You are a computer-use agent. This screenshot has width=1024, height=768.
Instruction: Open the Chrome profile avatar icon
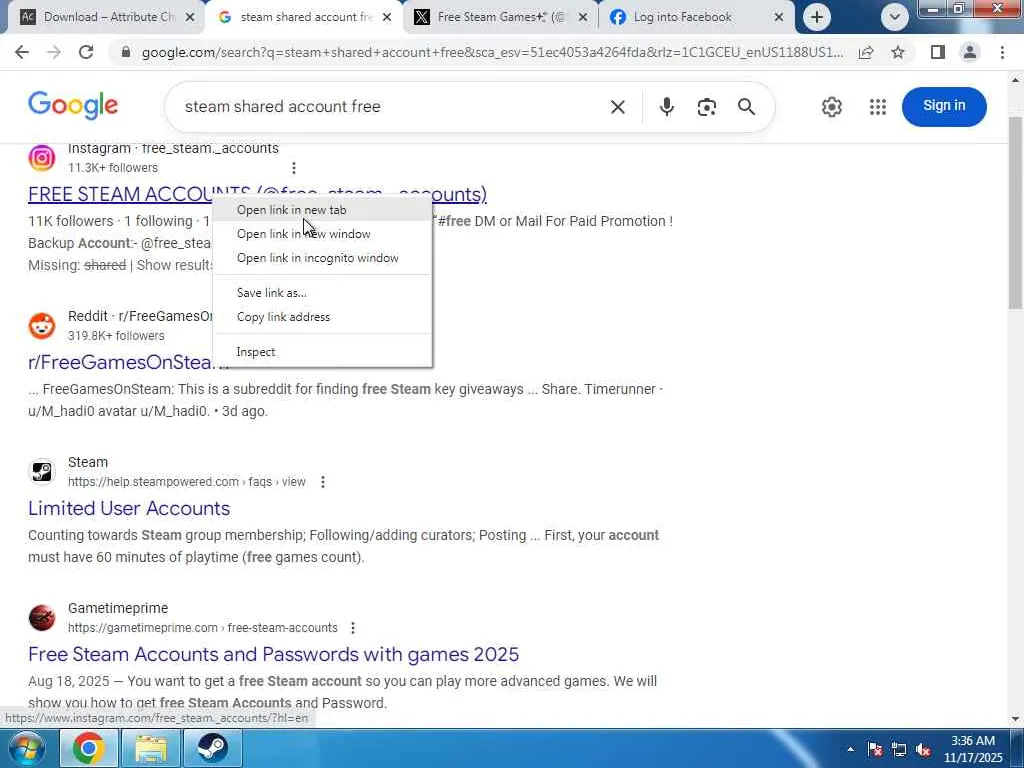[970, 52]
